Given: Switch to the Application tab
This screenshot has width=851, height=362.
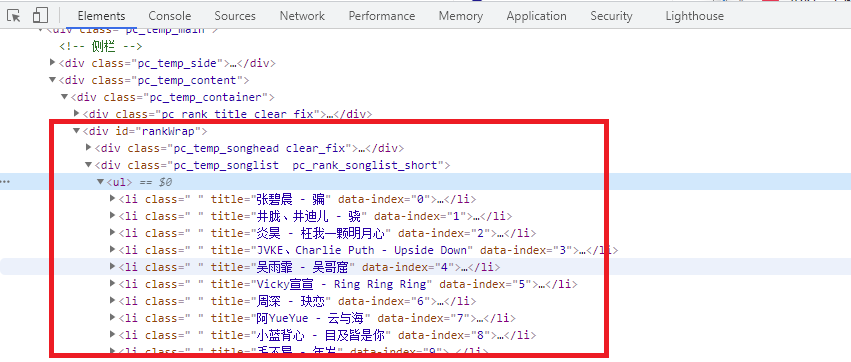Looking at the screenshot, I should pyautogui.click(x=536, y=16).
